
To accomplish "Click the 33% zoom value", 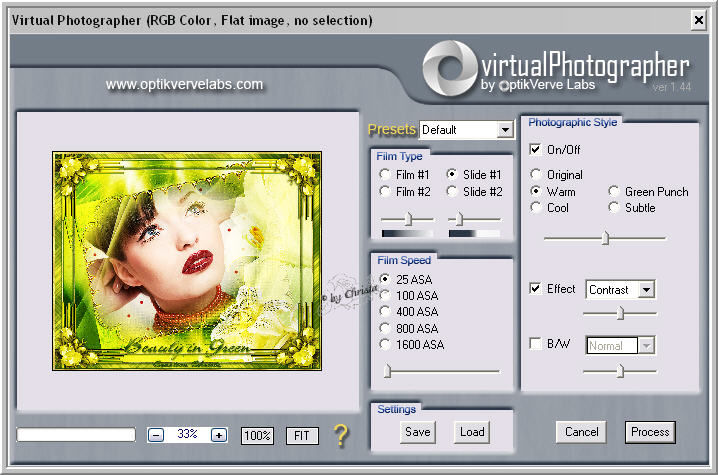I will point(187,434).
